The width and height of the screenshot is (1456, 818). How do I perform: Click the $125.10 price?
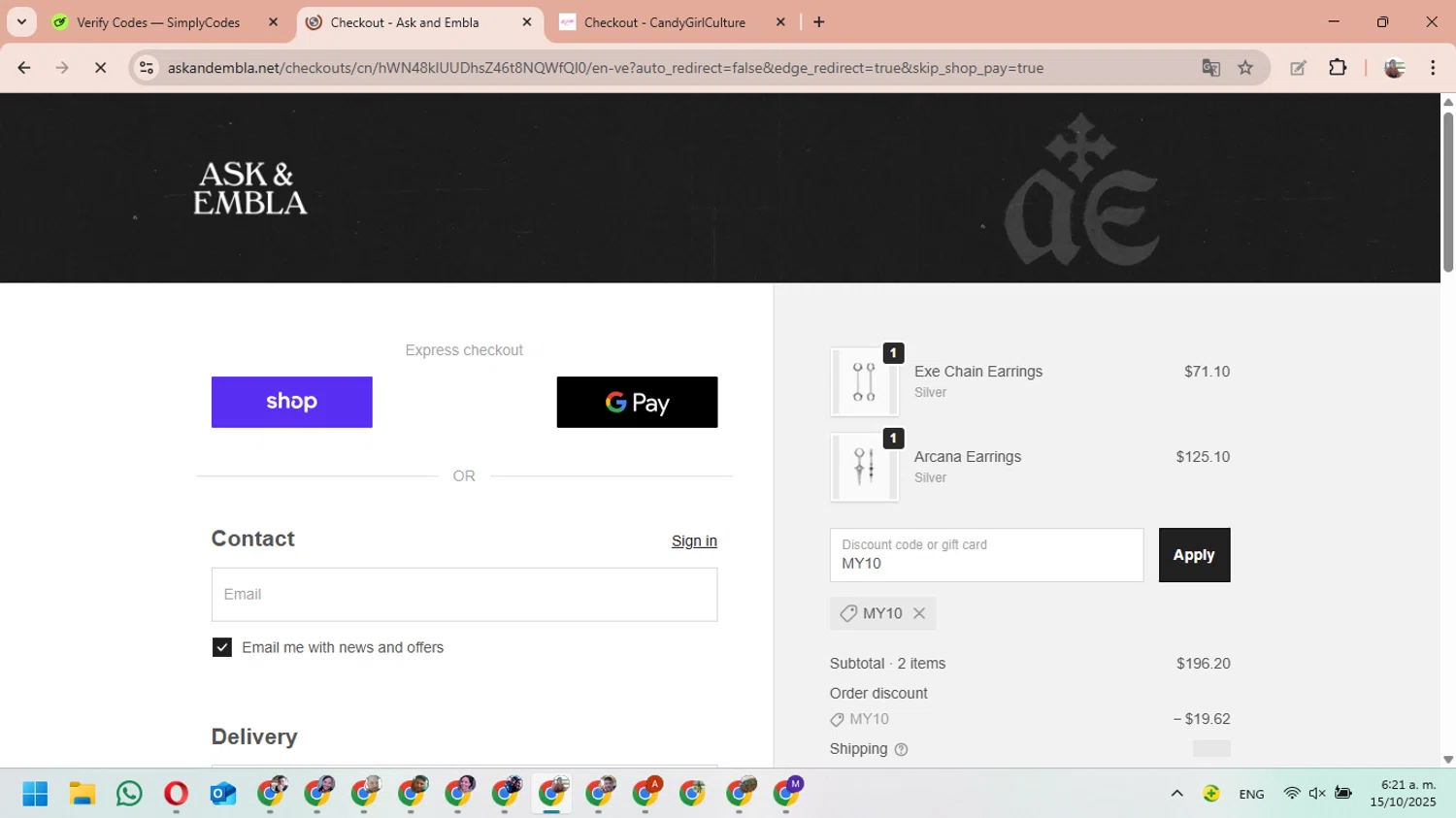pos(1203,457)
